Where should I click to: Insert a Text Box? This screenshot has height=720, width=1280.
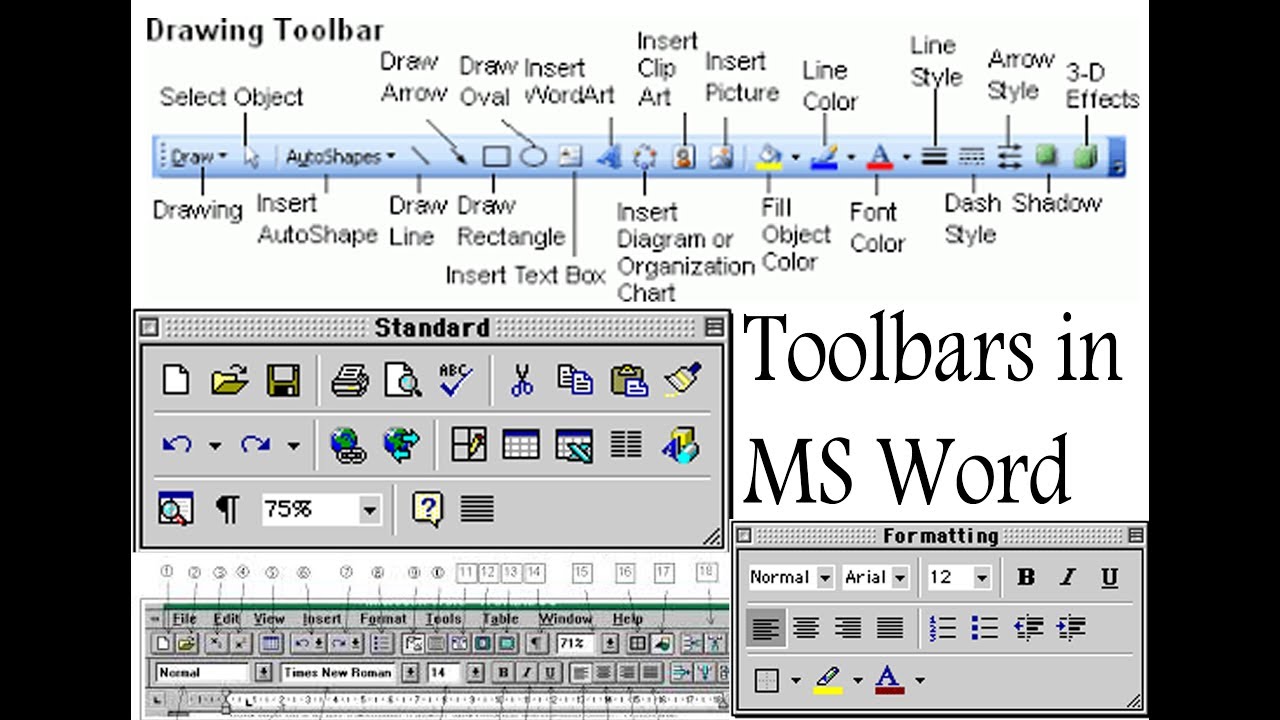(x=572, y=156)
